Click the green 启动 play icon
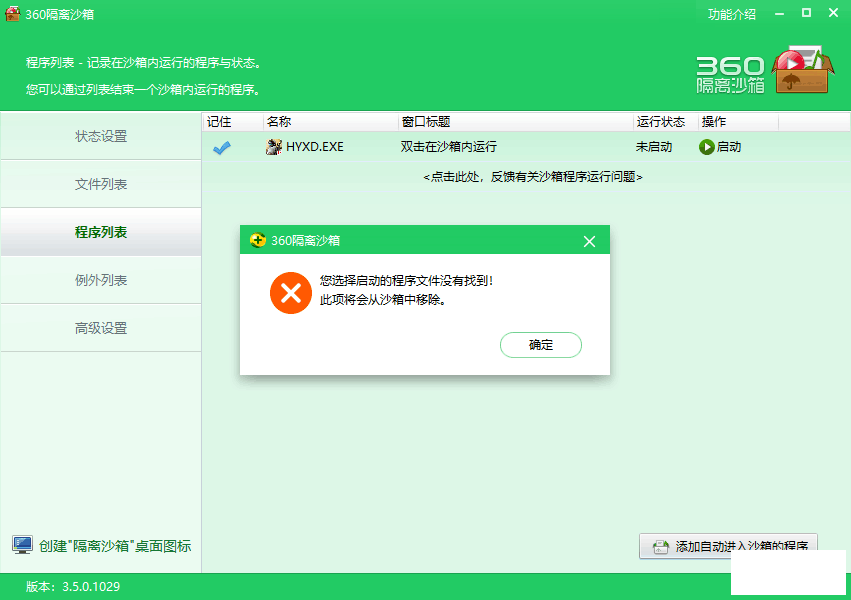Image resolution: width=851 pixels, height=600 pixels. tap(706, 147)
